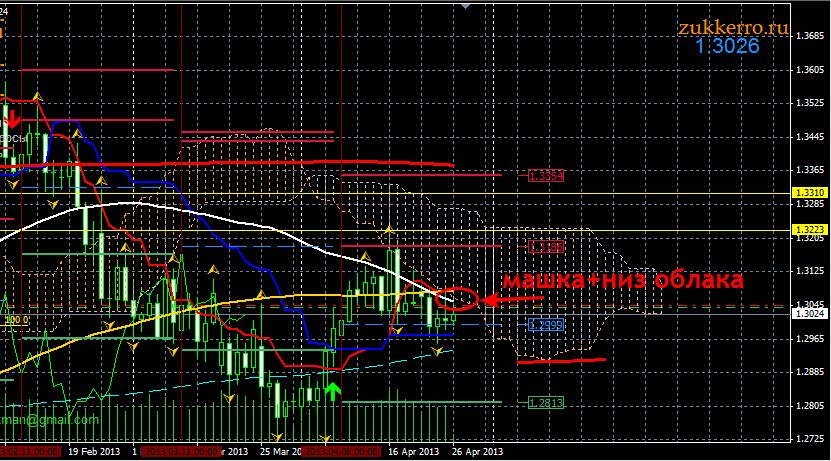Click the 1.3685 value on price scale
This screenshot has height=461, width=831.
coord(811,36)
